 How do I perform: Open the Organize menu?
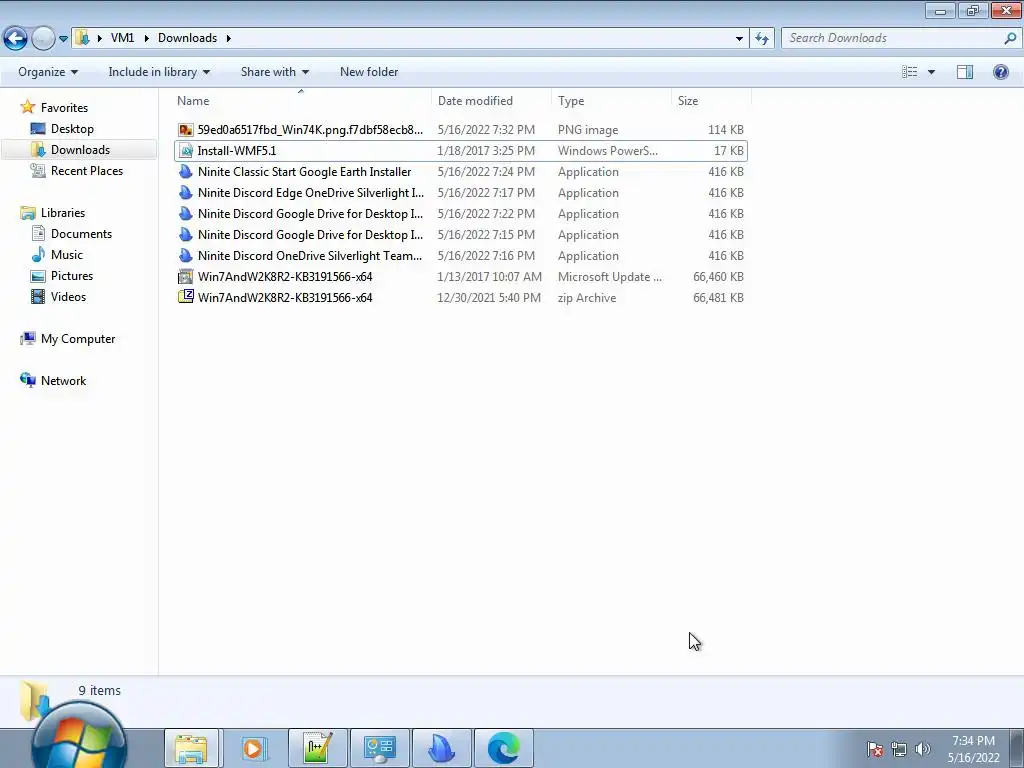click(48, 72)
